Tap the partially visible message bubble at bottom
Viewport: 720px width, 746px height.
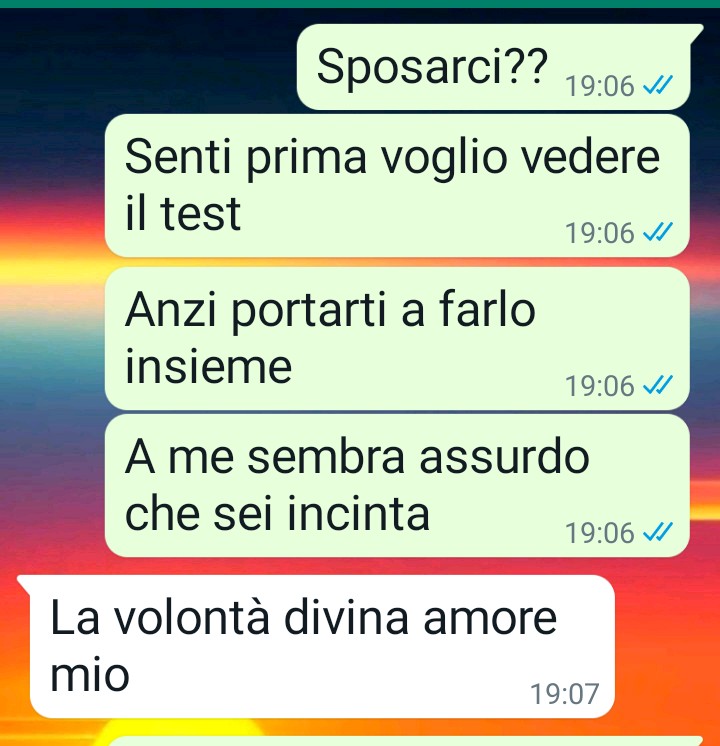coord(404,741)
